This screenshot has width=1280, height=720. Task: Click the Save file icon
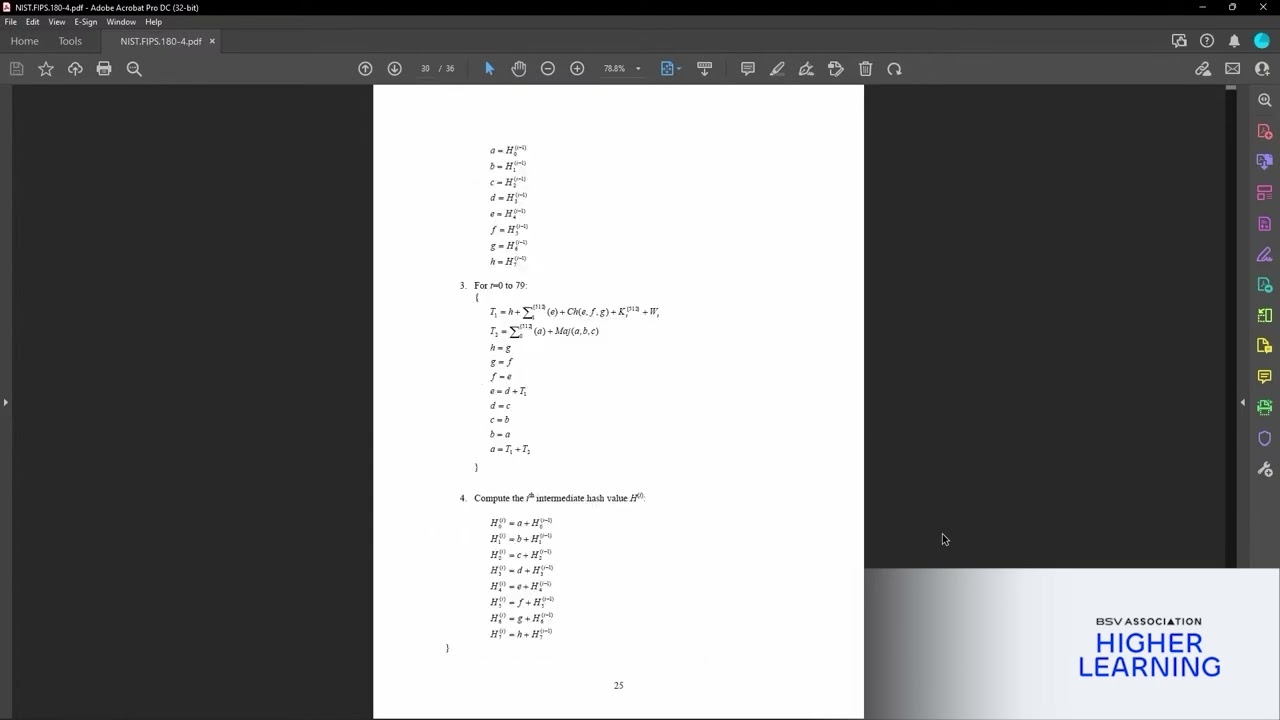point(16,69)
